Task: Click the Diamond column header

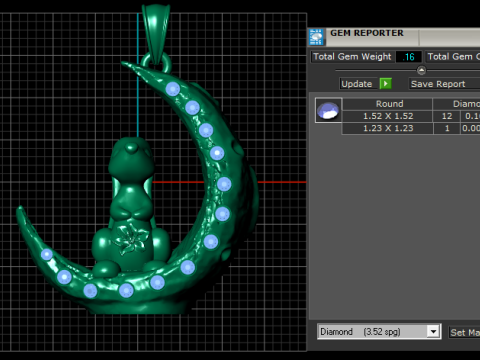Action: click(x=457, y=104)
